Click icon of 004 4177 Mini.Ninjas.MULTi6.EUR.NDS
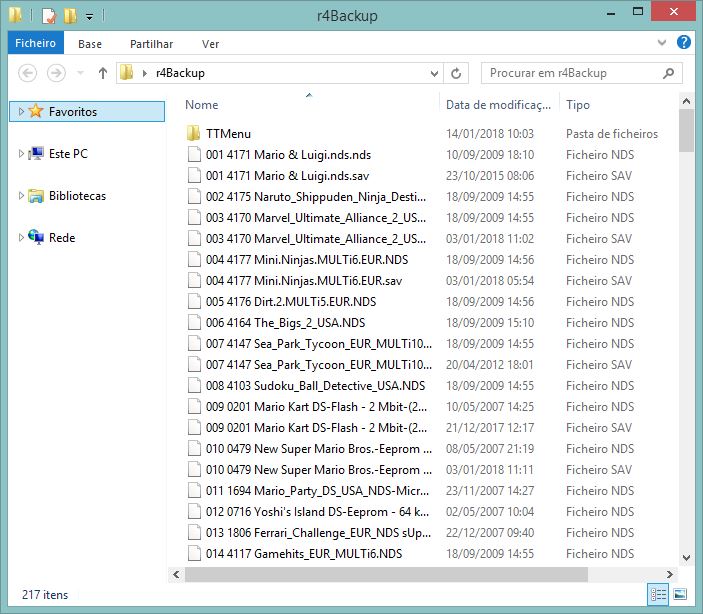This screenshot has width=703, height=614. (x=194, y=260)
